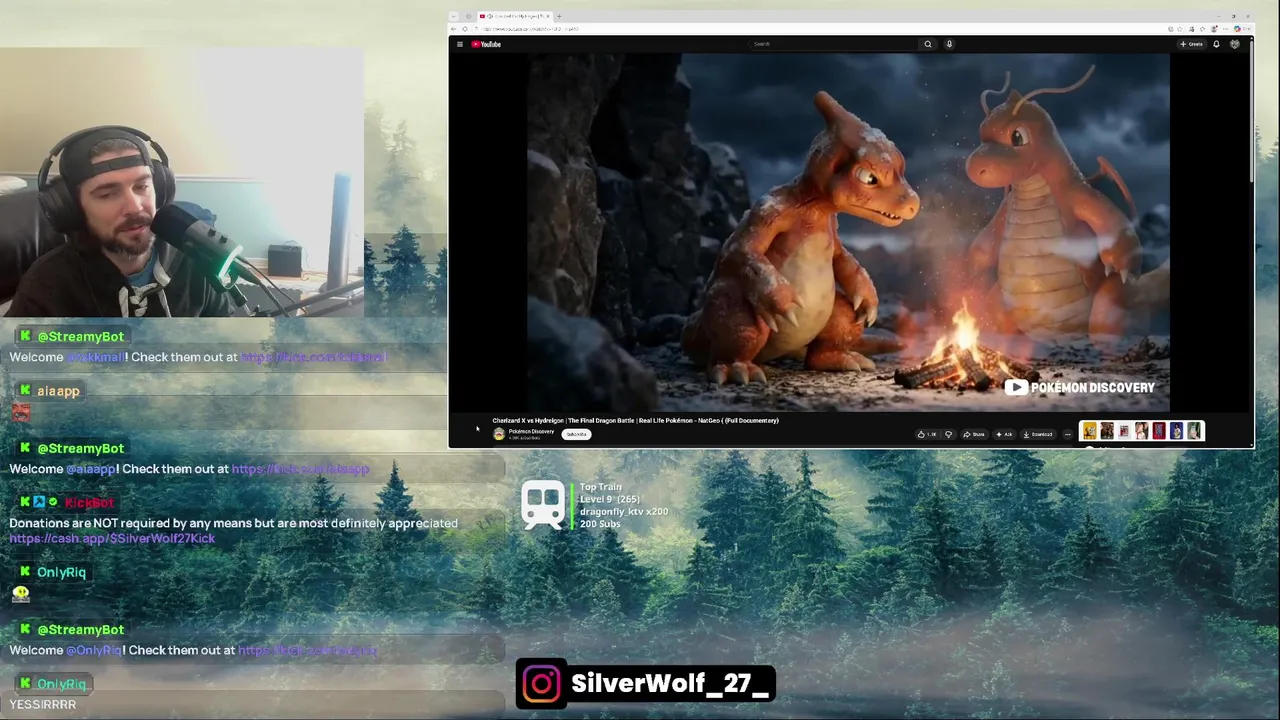This screenshot has width=1280, height=720.
Task: Dislike the video with thumbs-down icon
Action: pos(948,434)
